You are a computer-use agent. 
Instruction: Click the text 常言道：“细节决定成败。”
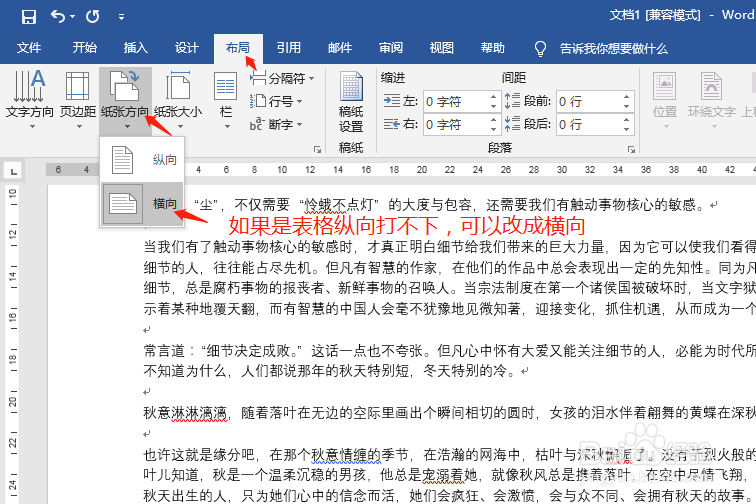pos(223,351)
